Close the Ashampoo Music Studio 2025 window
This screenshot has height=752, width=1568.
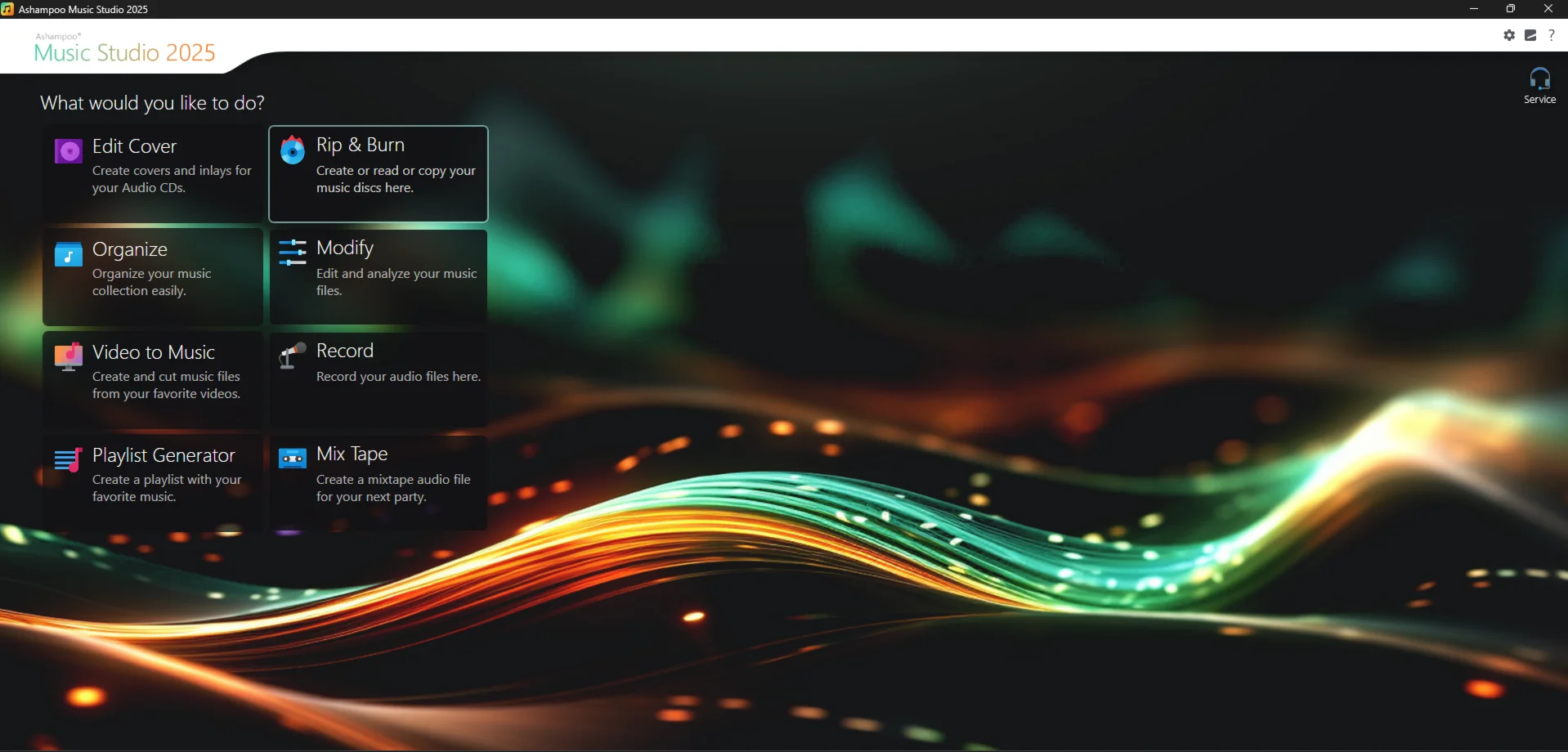(1548, 9)
